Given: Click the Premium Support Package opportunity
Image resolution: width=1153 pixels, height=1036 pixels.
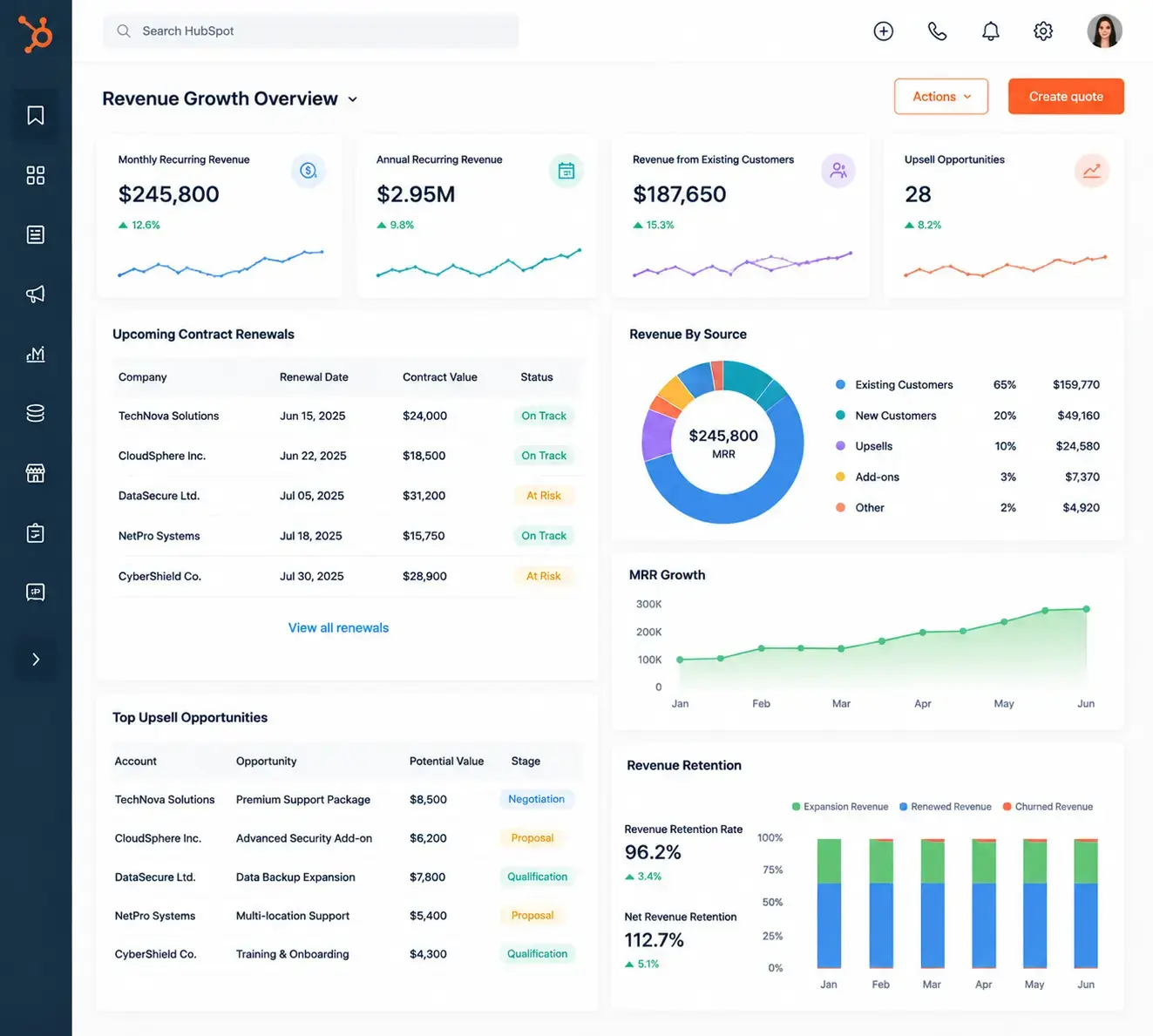Looking at the screenshot, I should (303, 800).
